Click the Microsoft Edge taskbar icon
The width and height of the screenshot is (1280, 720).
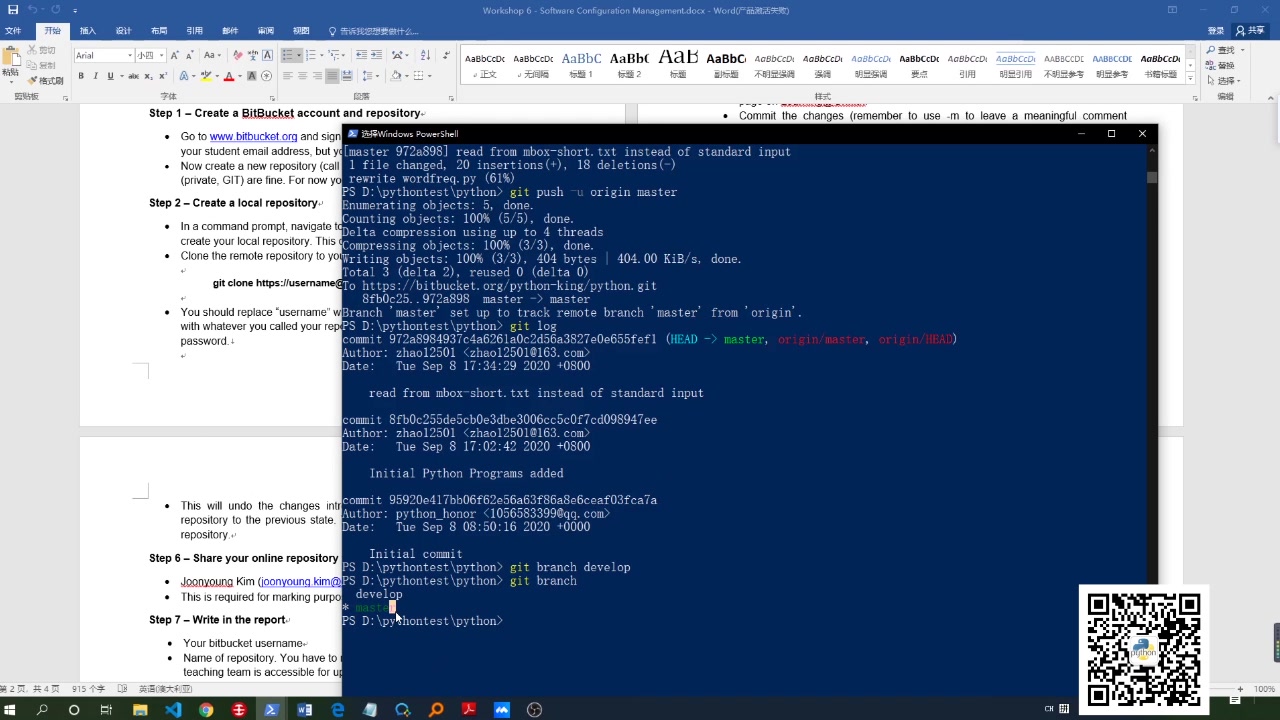[337, 710]
